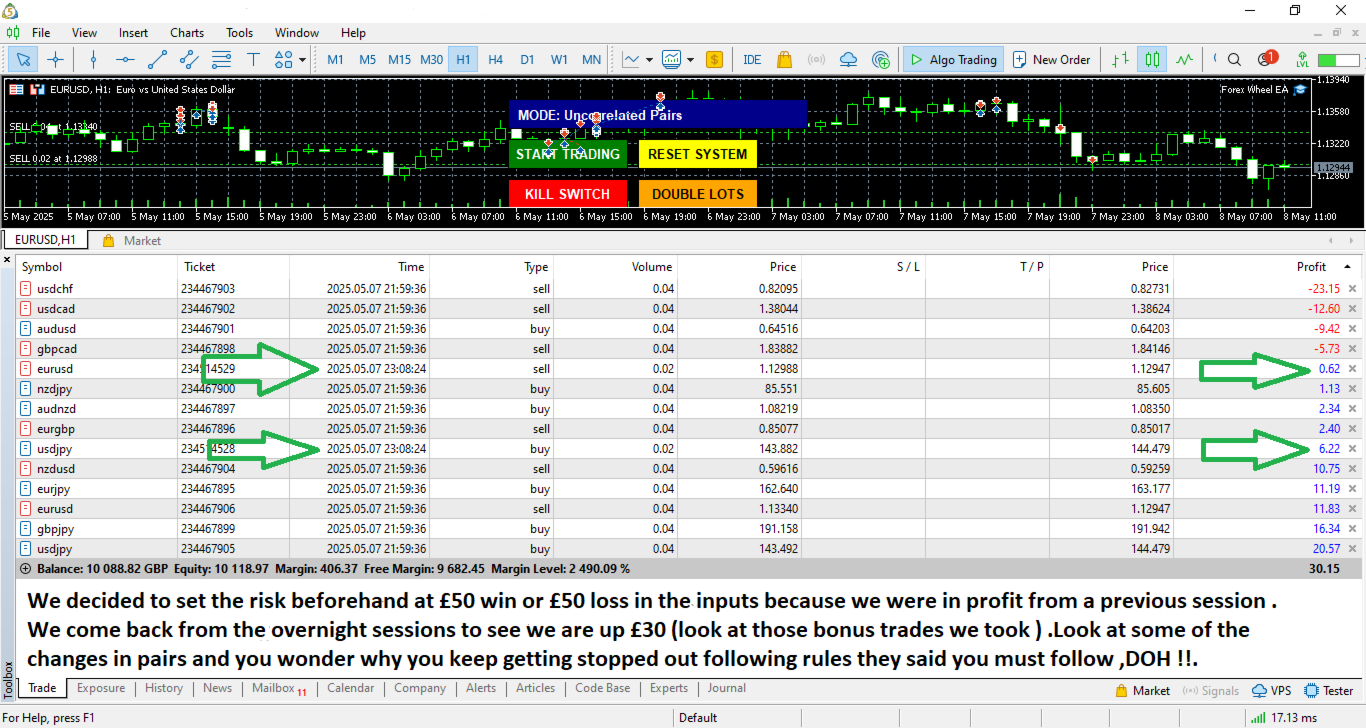Switch to the History tab

pyautogui.click(x=164, y=688)
